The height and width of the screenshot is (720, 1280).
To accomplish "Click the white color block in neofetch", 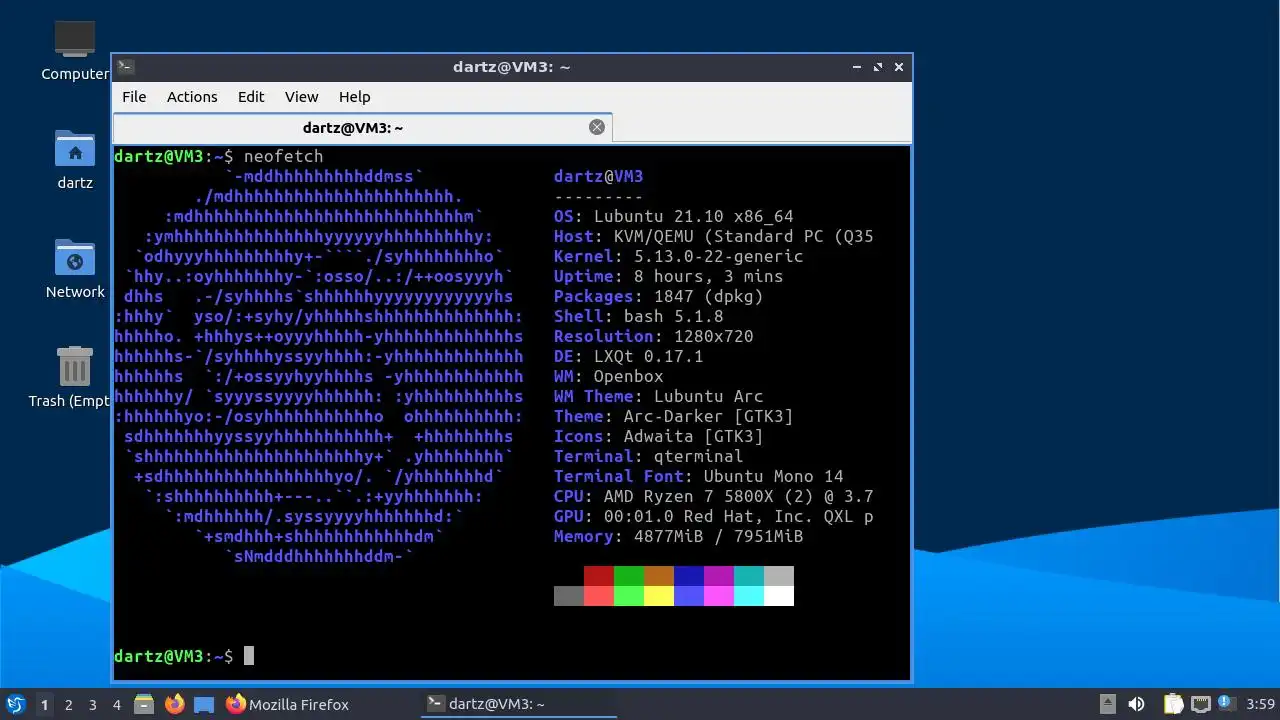I will tap(779, 596).
